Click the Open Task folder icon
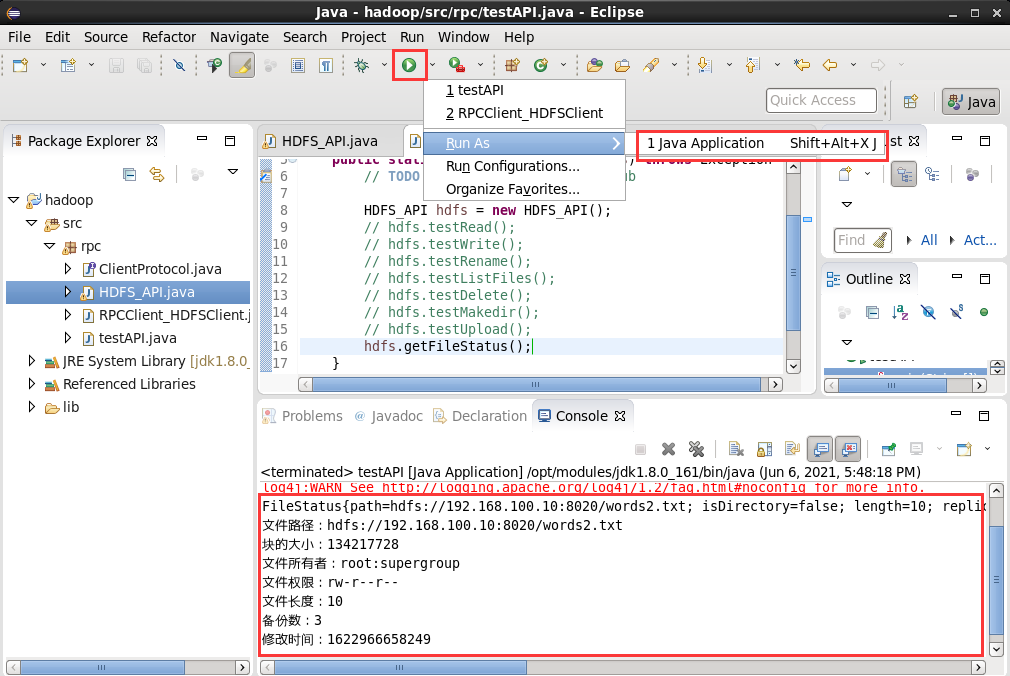1010x676 pixels. pos(622,65)
